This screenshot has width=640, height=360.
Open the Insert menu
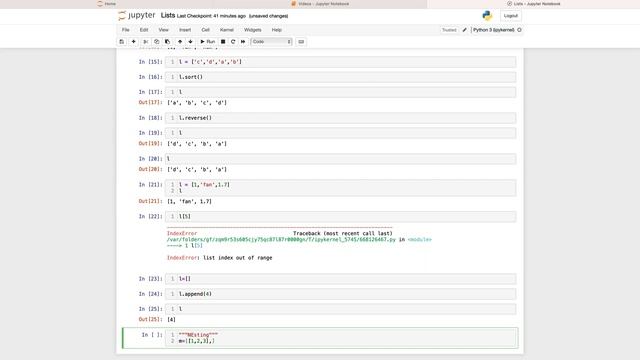pyautogui.click(x=185, y=30)
